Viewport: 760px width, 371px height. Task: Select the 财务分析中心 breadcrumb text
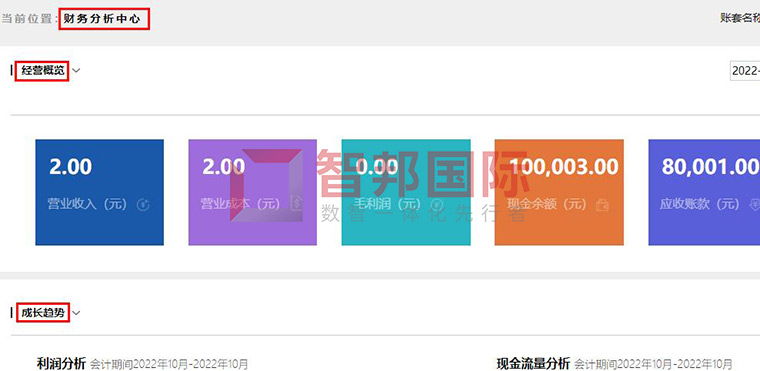click(x=102, y=19)
